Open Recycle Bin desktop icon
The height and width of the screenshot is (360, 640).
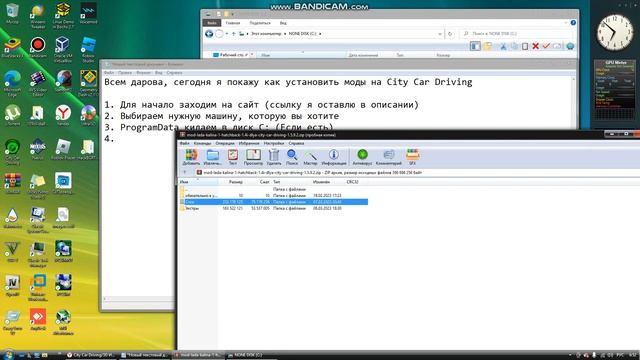(x=12, y=13)
